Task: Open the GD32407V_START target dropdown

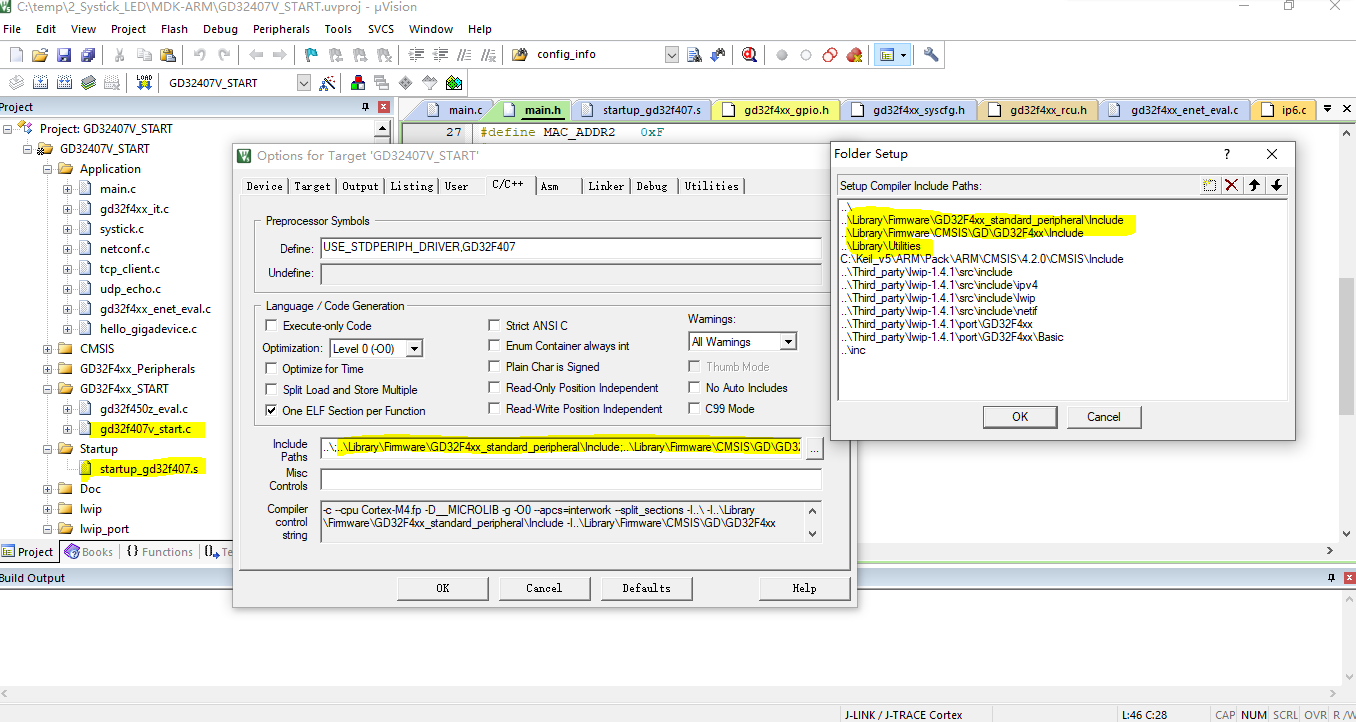Action: pyautogui.click(x=304, y=83)
